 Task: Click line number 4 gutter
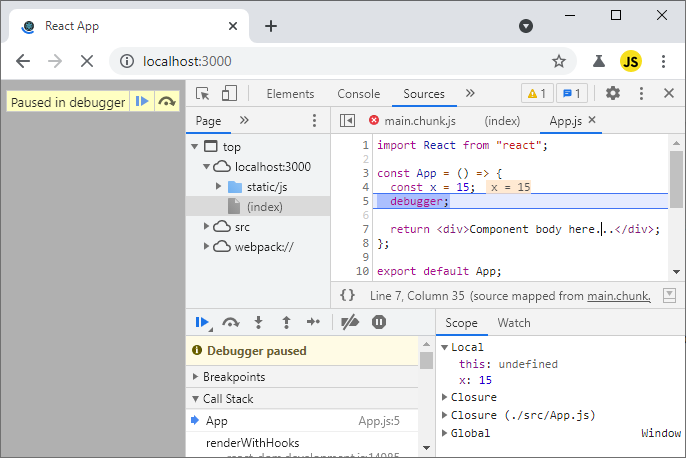tap(365, 187)
